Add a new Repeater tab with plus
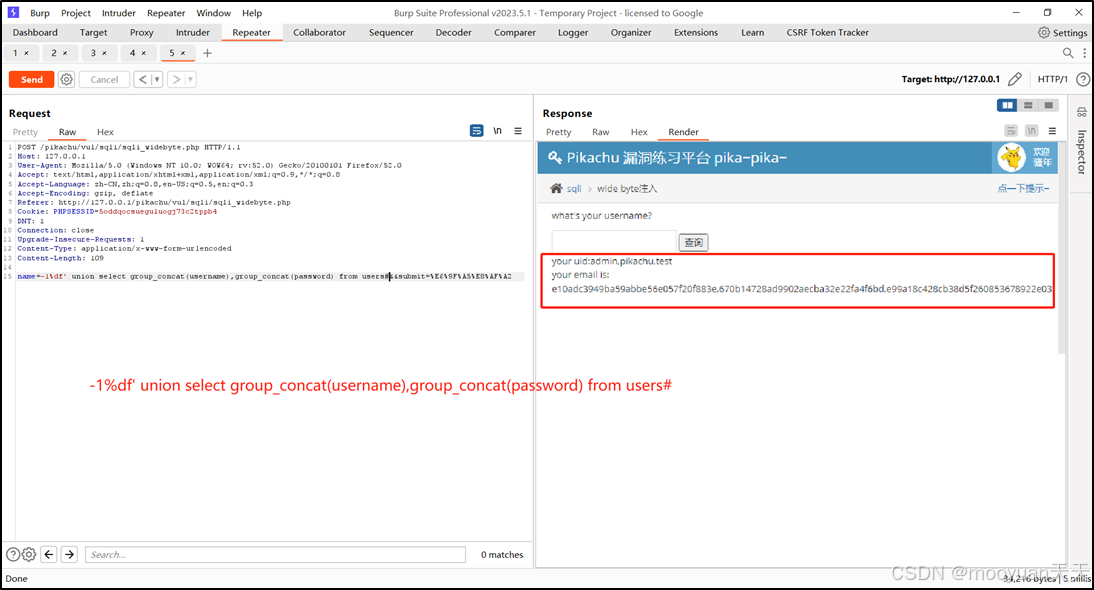This screenshot has width=1094, height=590. 207,53
